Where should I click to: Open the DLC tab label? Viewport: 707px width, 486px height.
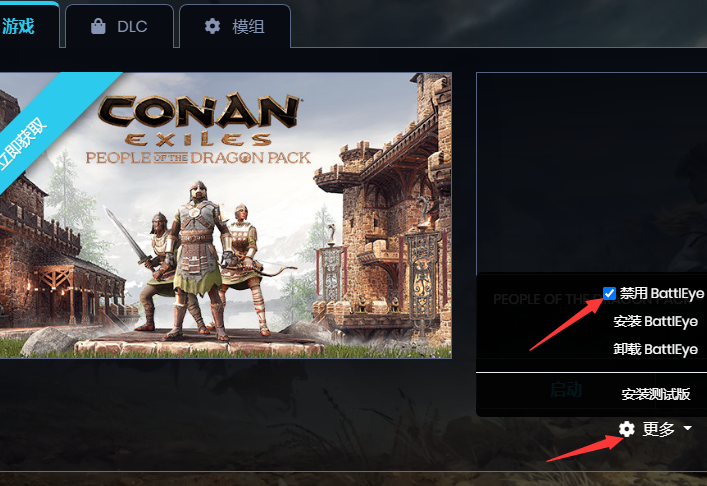click(132, 27)
